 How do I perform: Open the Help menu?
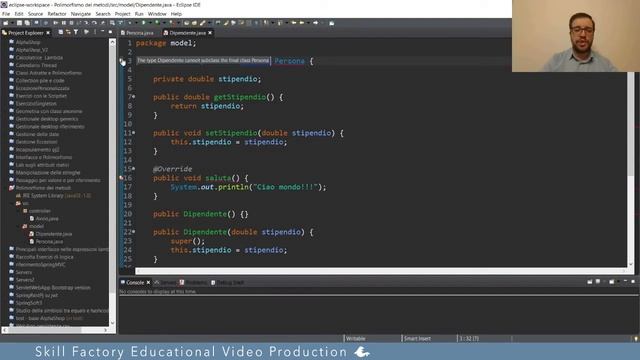pos(176,14)
